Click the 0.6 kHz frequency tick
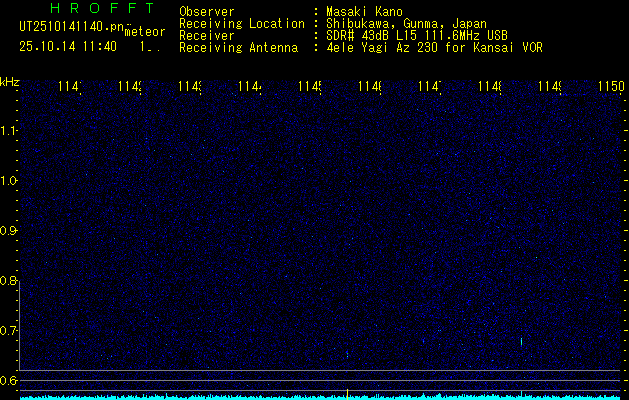 9,381
